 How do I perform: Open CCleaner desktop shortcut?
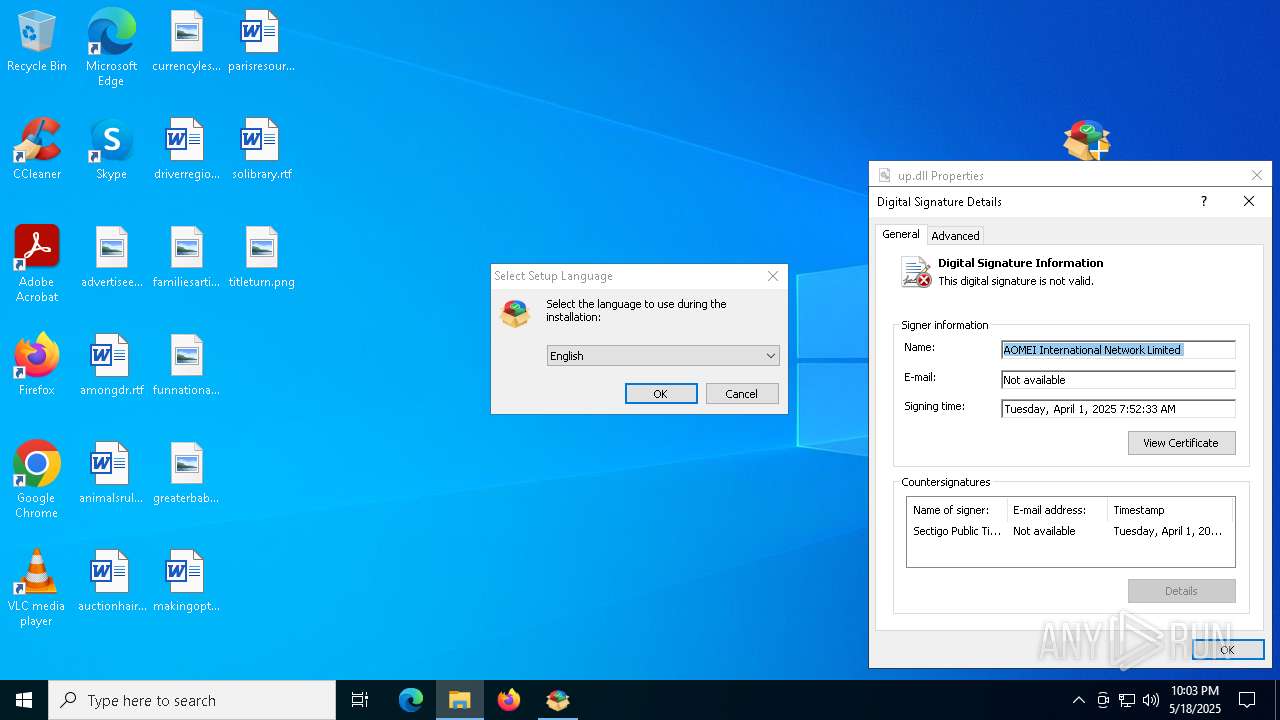[37, 150]
